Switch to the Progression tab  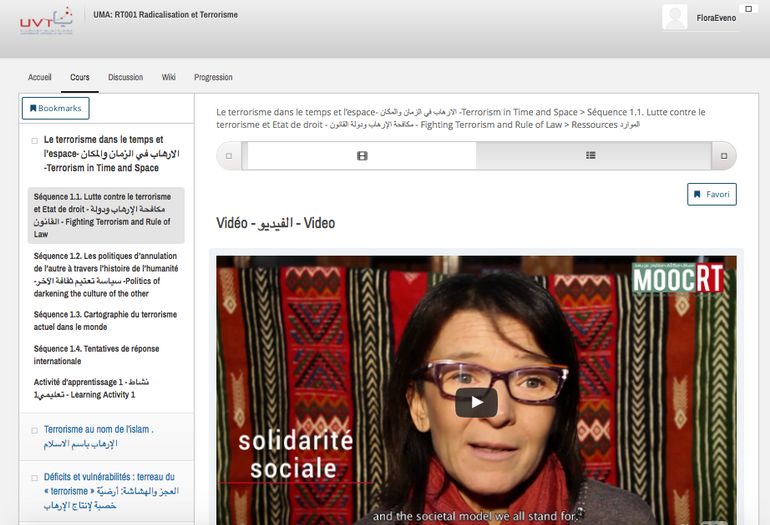tap(213, 77)
